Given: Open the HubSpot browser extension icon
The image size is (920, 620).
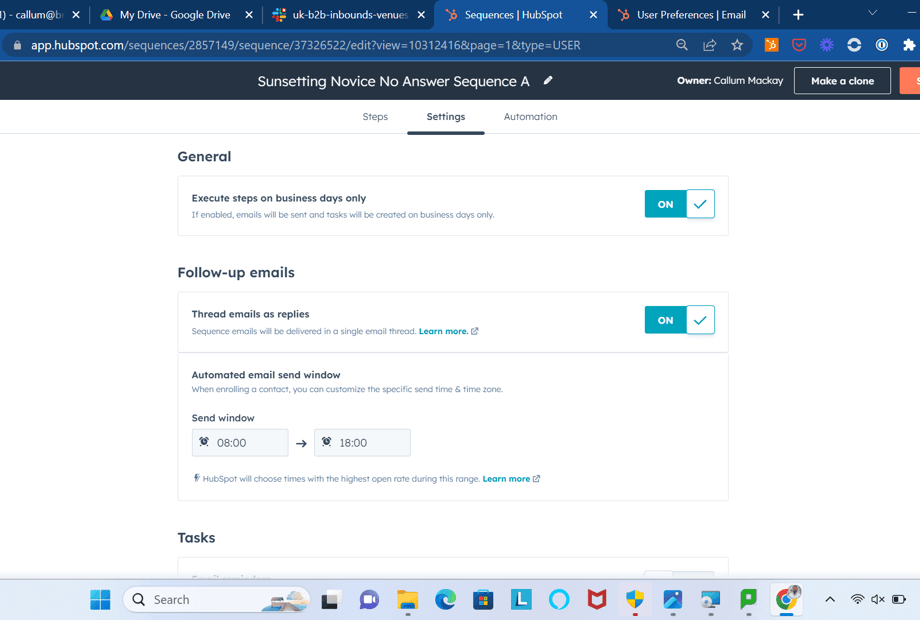Looking at the screenshot, I should [x=771, y=45].
